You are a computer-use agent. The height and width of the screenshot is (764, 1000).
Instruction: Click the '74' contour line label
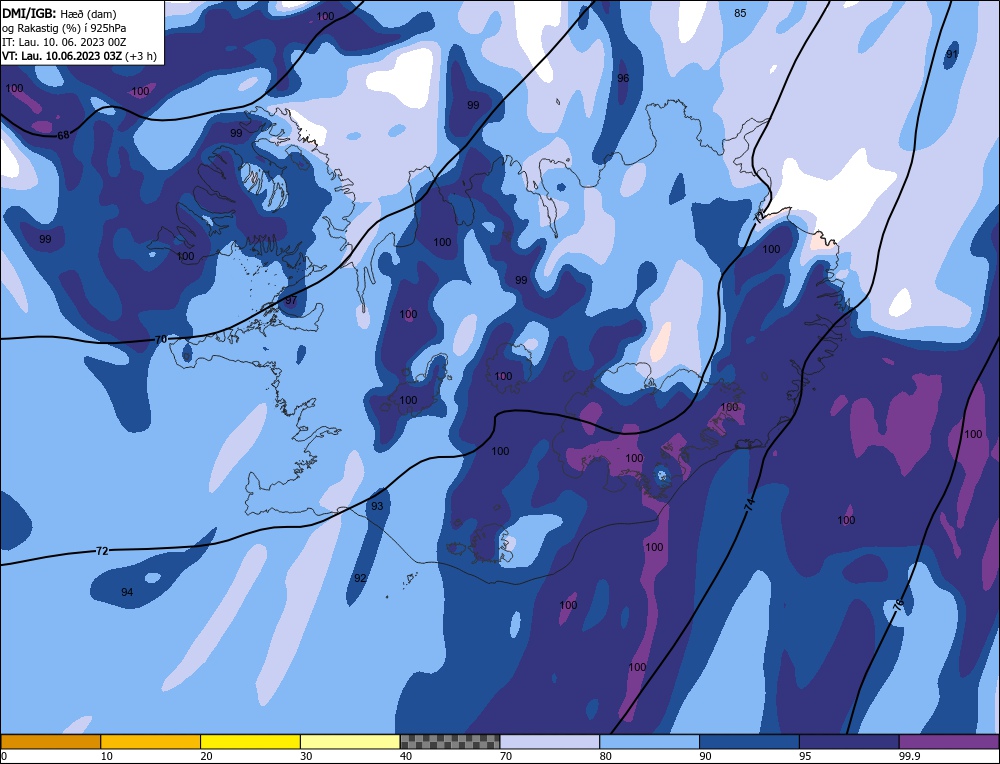(x=750, y=504)
